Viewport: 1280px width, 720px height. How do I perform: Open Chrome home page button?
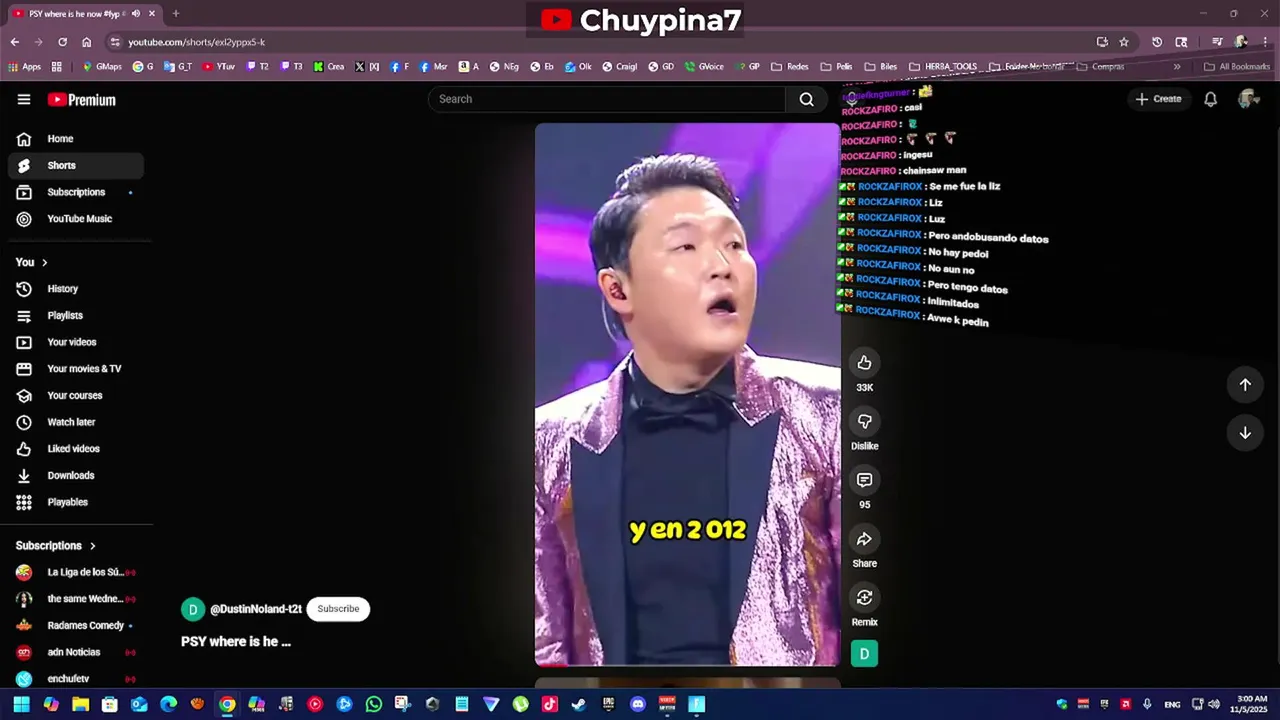point(86,42)
